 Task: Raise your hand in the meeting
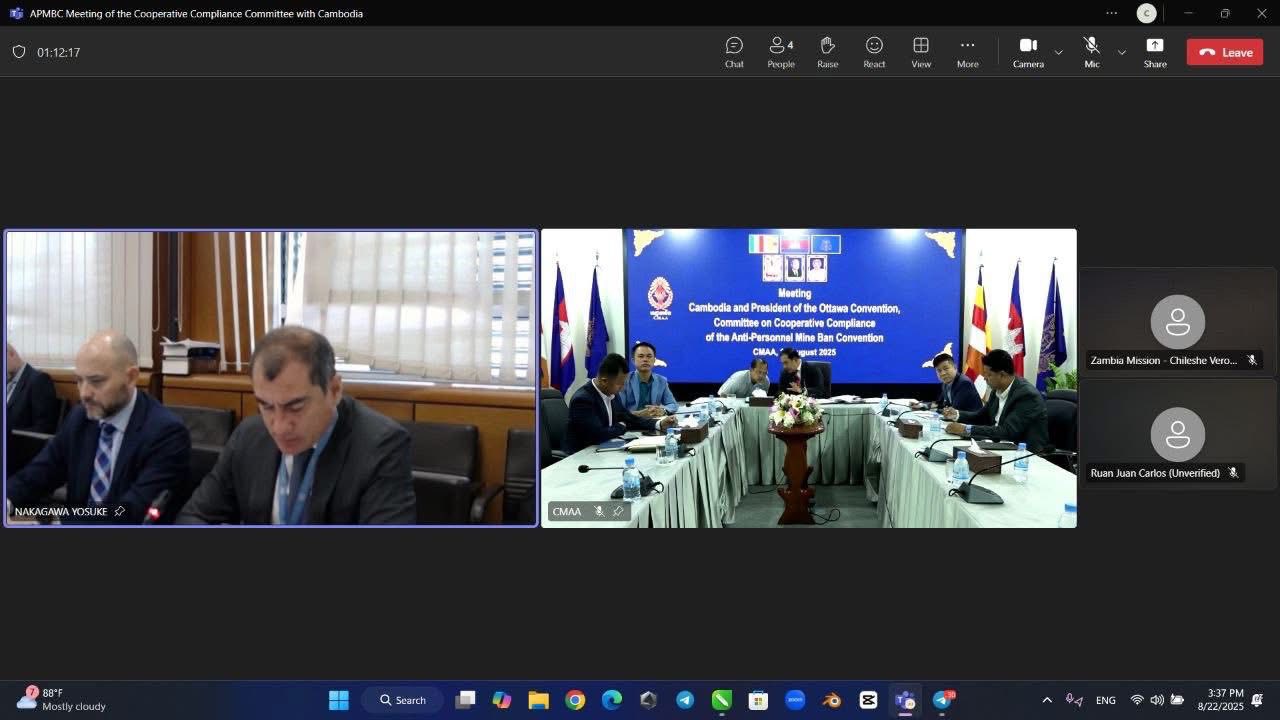click(x=827, y=52)
